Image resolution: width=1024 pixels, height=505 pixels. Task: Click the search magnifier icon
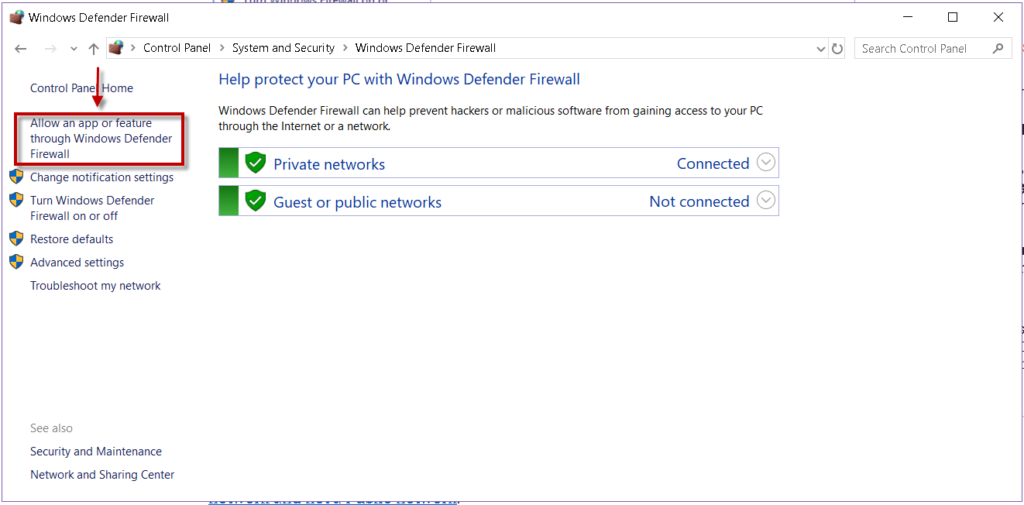pyautogui.click(x=997, y=48)
